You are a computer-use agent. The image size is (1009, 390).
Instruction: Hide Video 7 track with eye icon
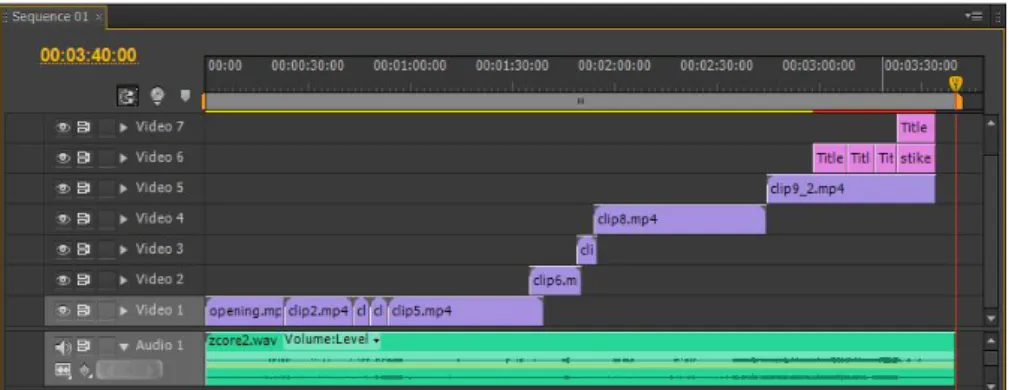click(63, 127)
